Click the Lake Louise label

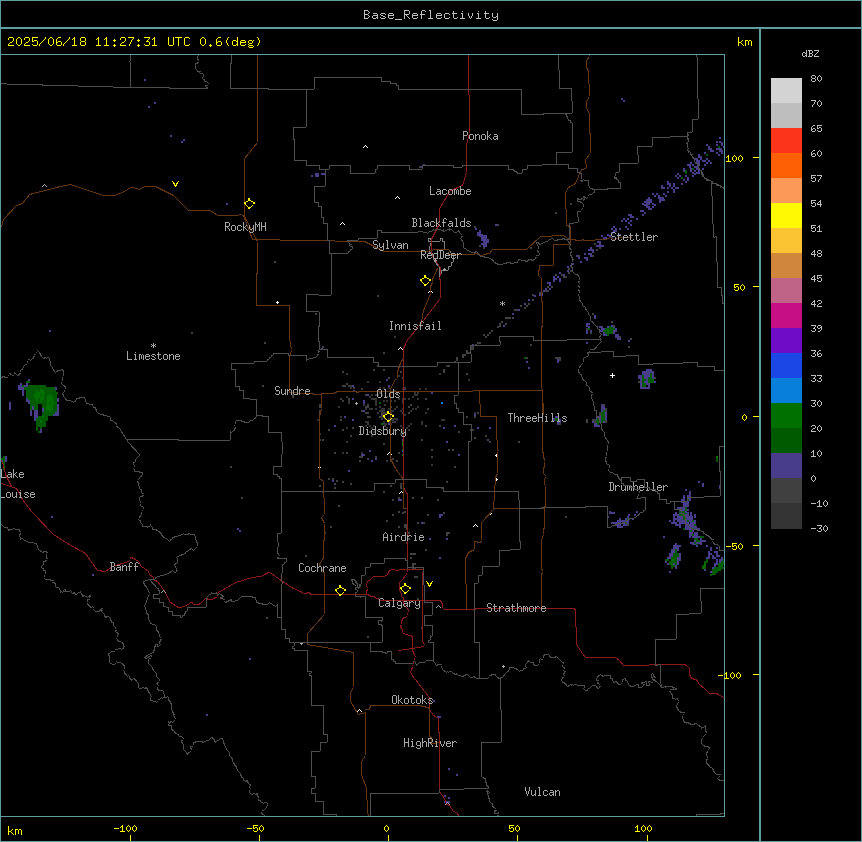pos(18,484)
